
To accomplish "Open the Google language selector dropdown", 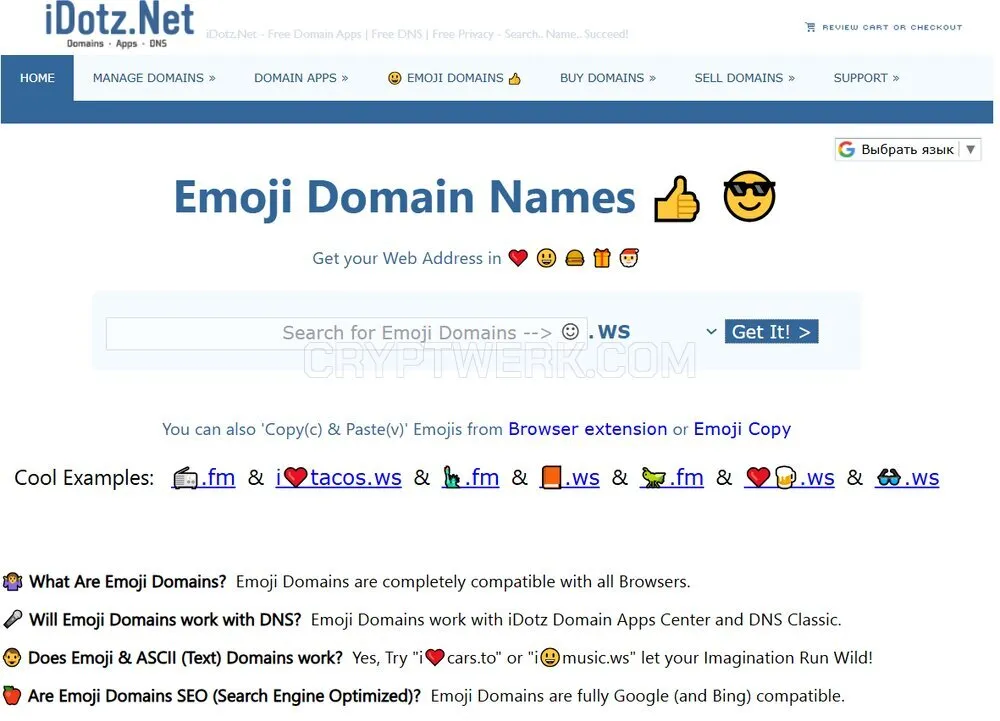I will (x=908, y=149).
